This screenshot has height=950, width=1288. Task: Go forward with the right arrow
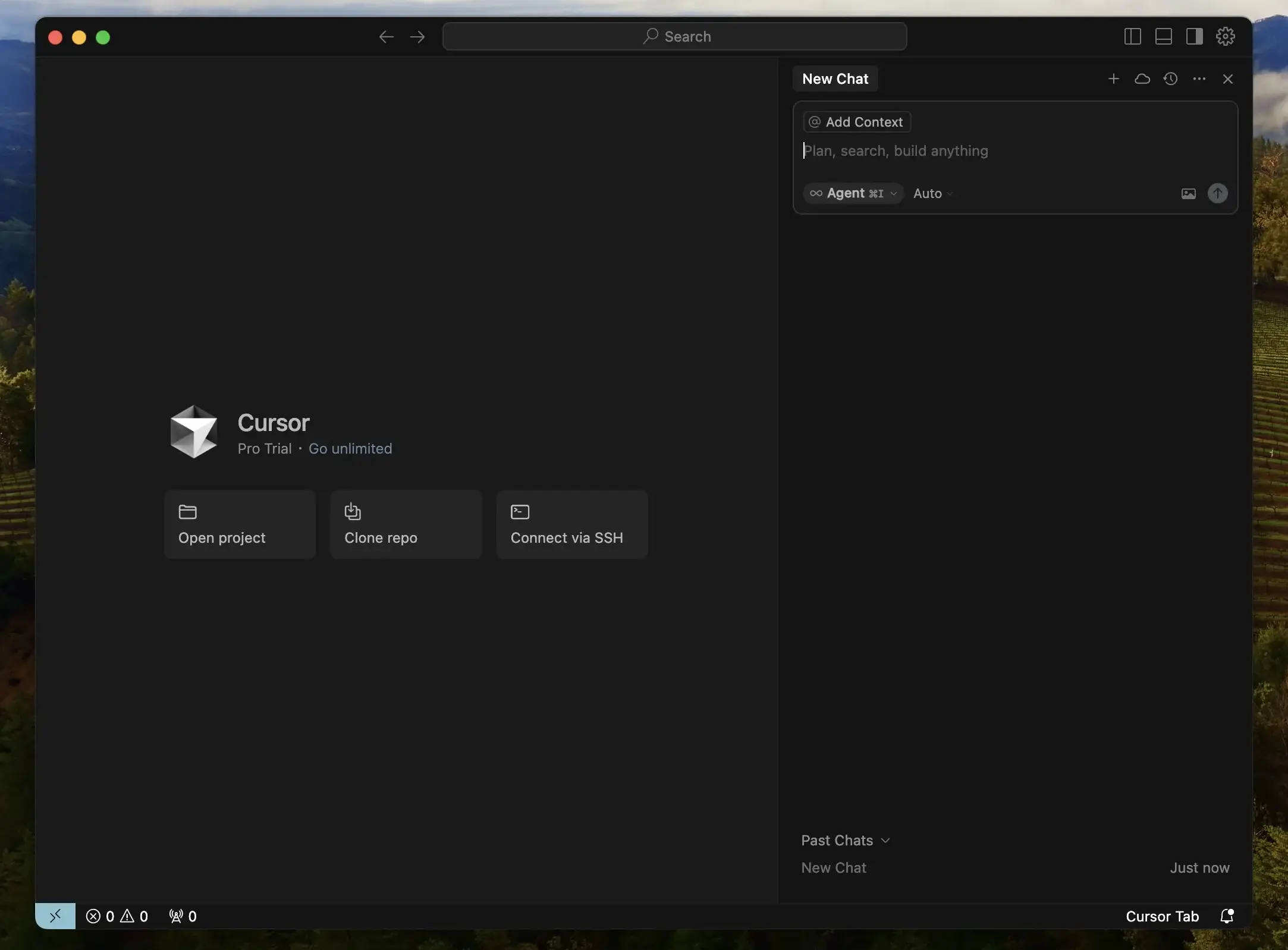click(417, 37)
